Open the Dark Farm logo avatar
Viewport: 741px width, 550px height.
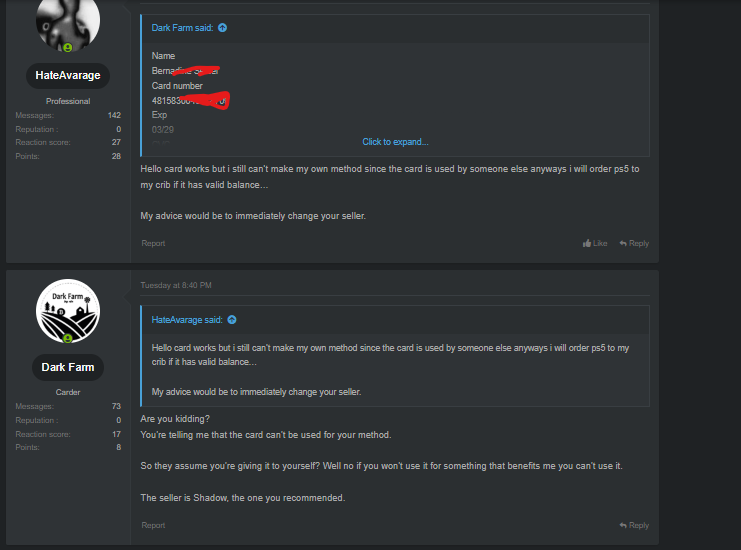click(68, 310)
